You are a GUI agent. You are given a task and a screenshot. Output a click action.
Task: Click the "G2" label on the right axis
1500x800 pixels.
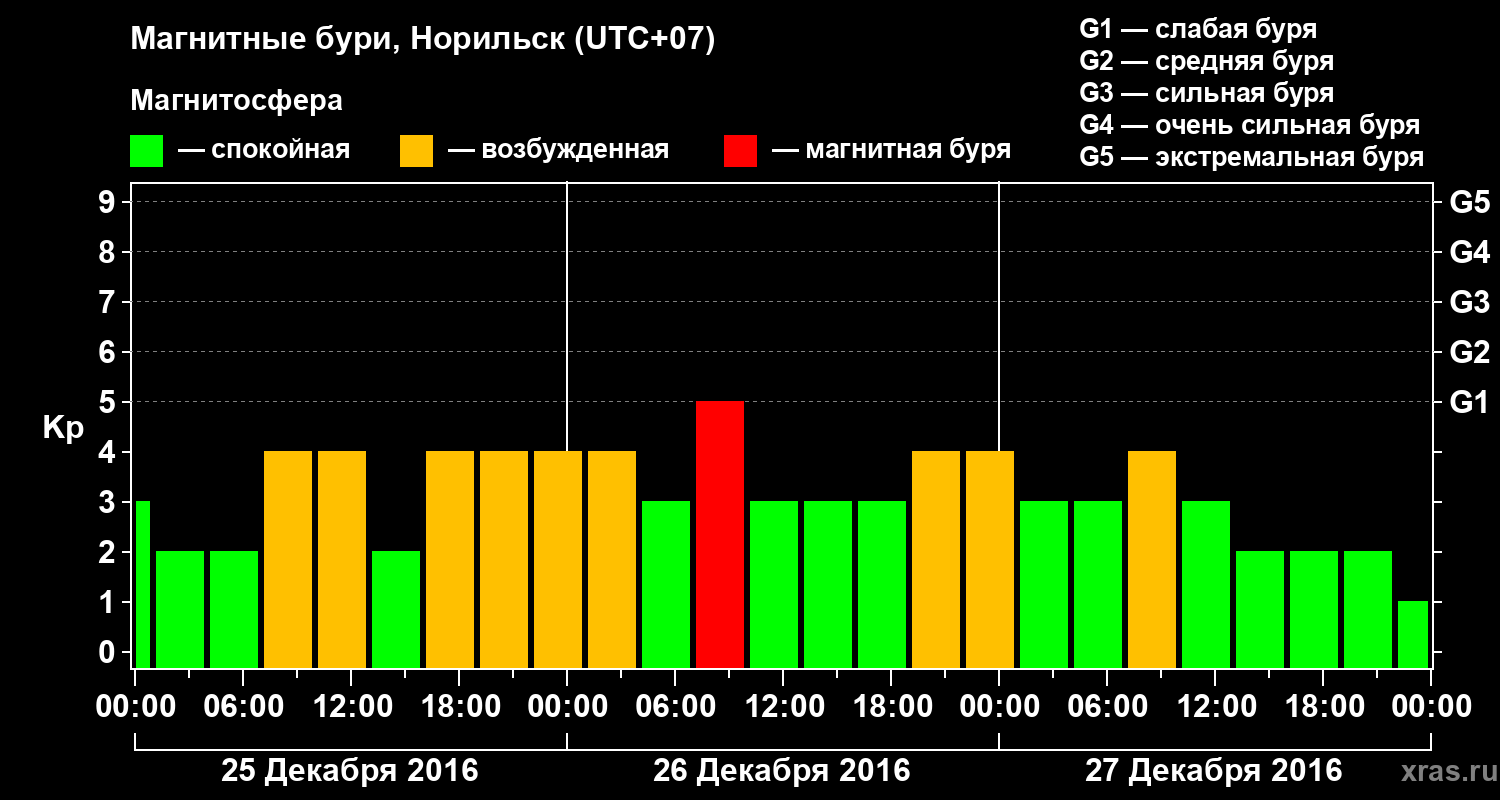pos(1469,352)
